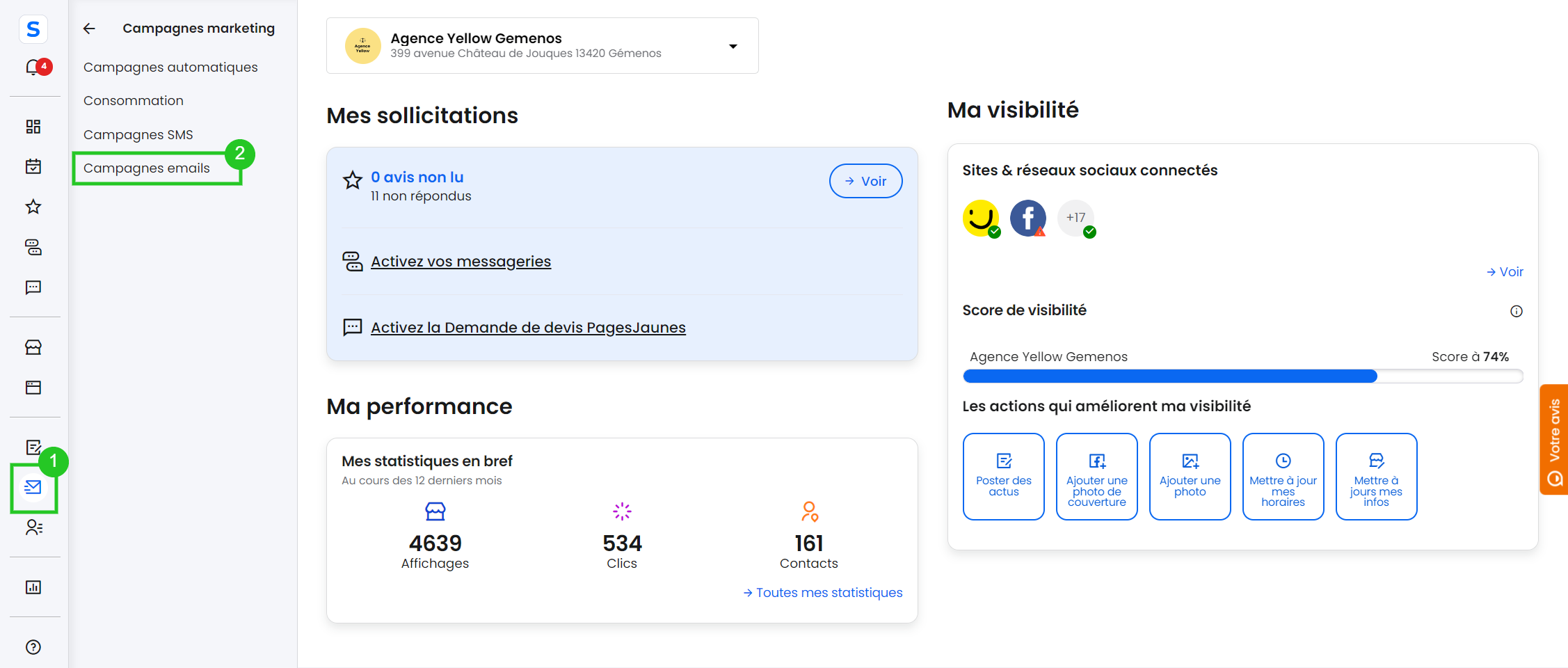1568x668 pixels.
Task: Click the Contacts person statistic icon
Action: 809,512
